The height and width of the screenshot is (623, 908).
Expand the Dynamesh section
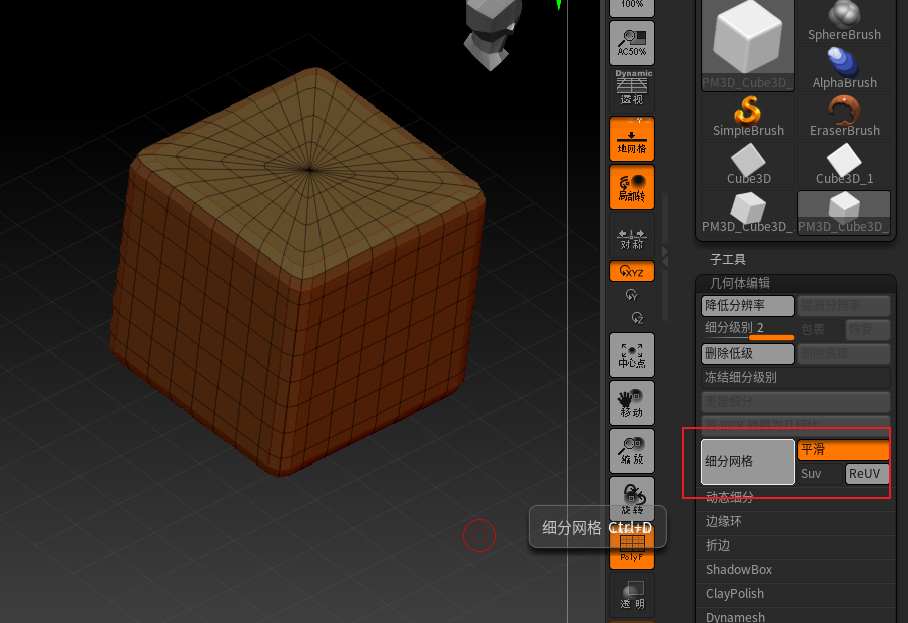point(735,617)
